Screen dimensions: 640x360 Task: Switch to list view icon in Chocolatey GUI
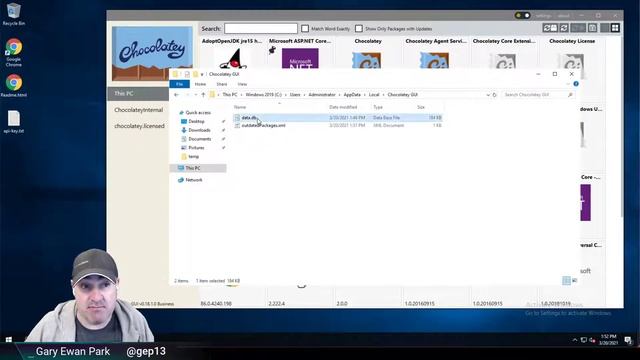[x=604, y=28]
